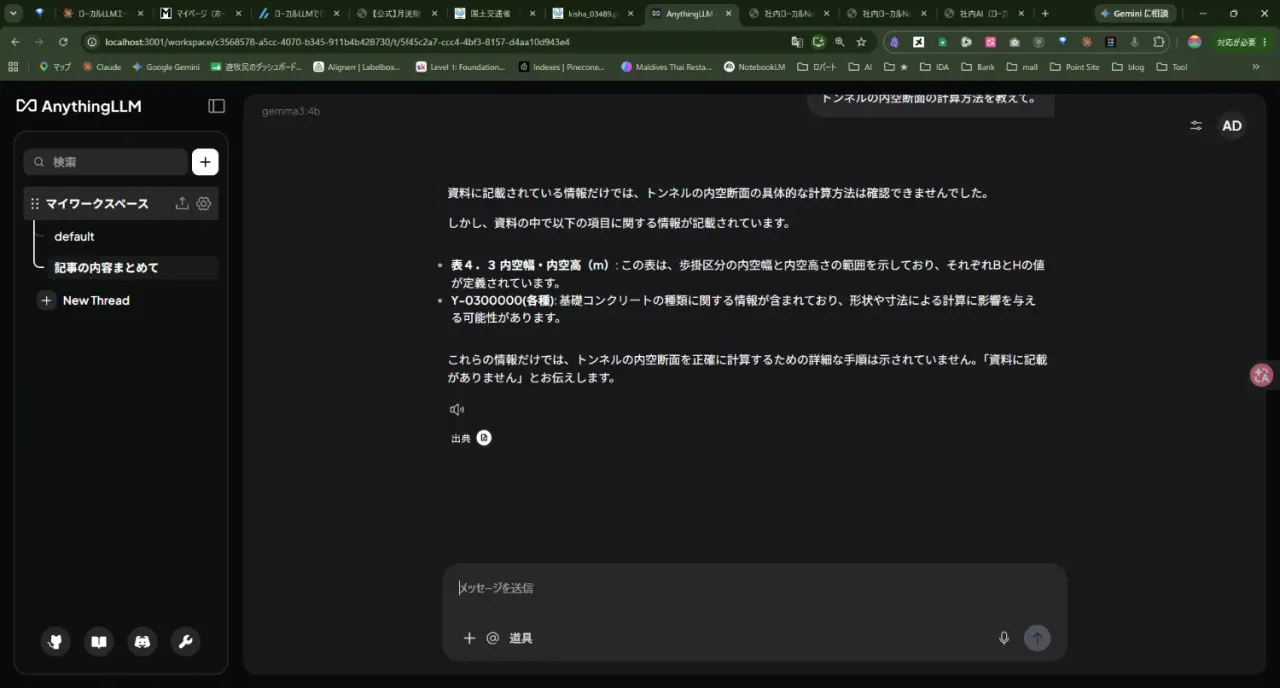This screenshot has width=1280, height=688.
Task: Focus the メッセージを送信 message input
Action: [x=755, y=588]
